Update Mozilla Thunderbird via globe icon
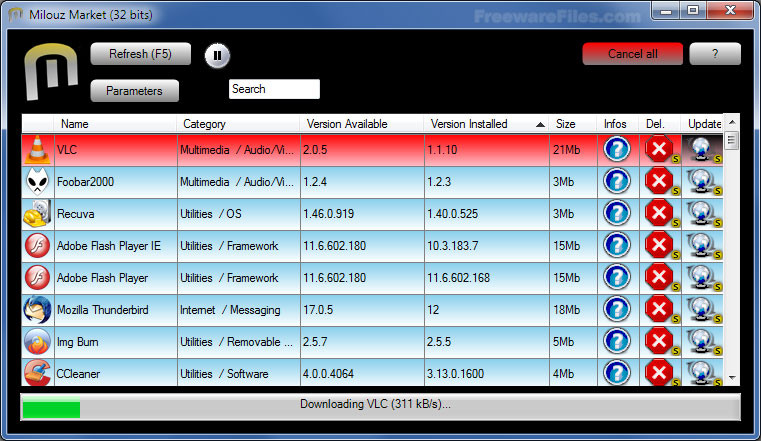 pyautogui.click(x=702, y=310)
